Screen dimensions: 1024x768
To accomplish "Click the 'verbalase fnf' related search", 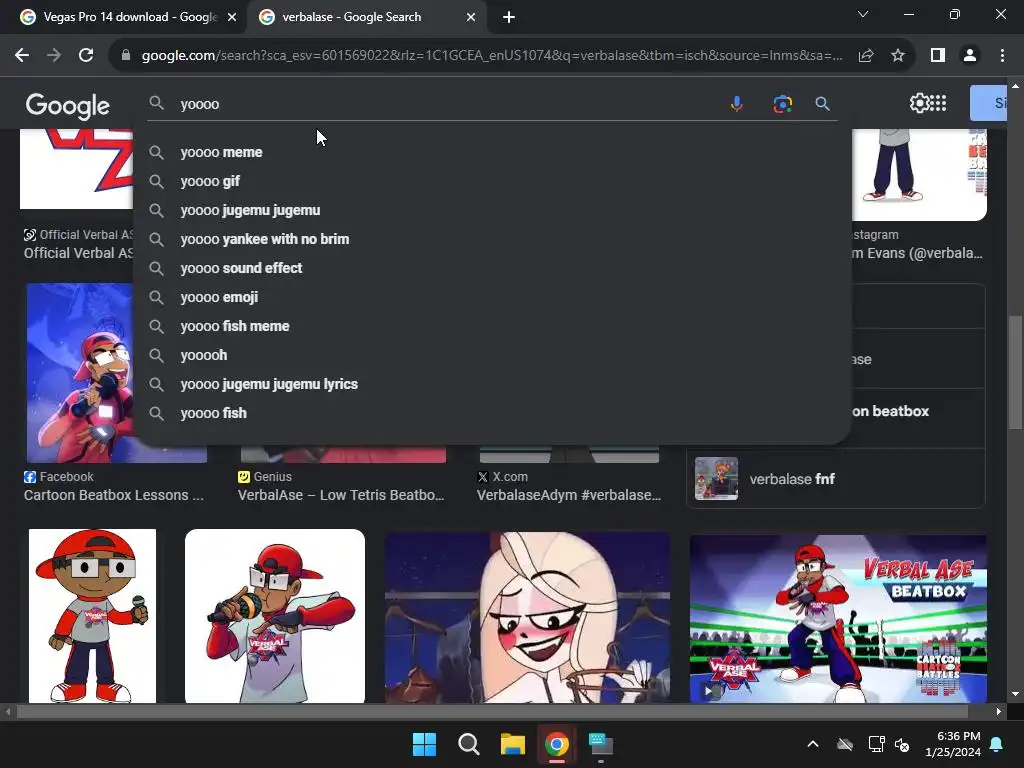I will (835, 479).
